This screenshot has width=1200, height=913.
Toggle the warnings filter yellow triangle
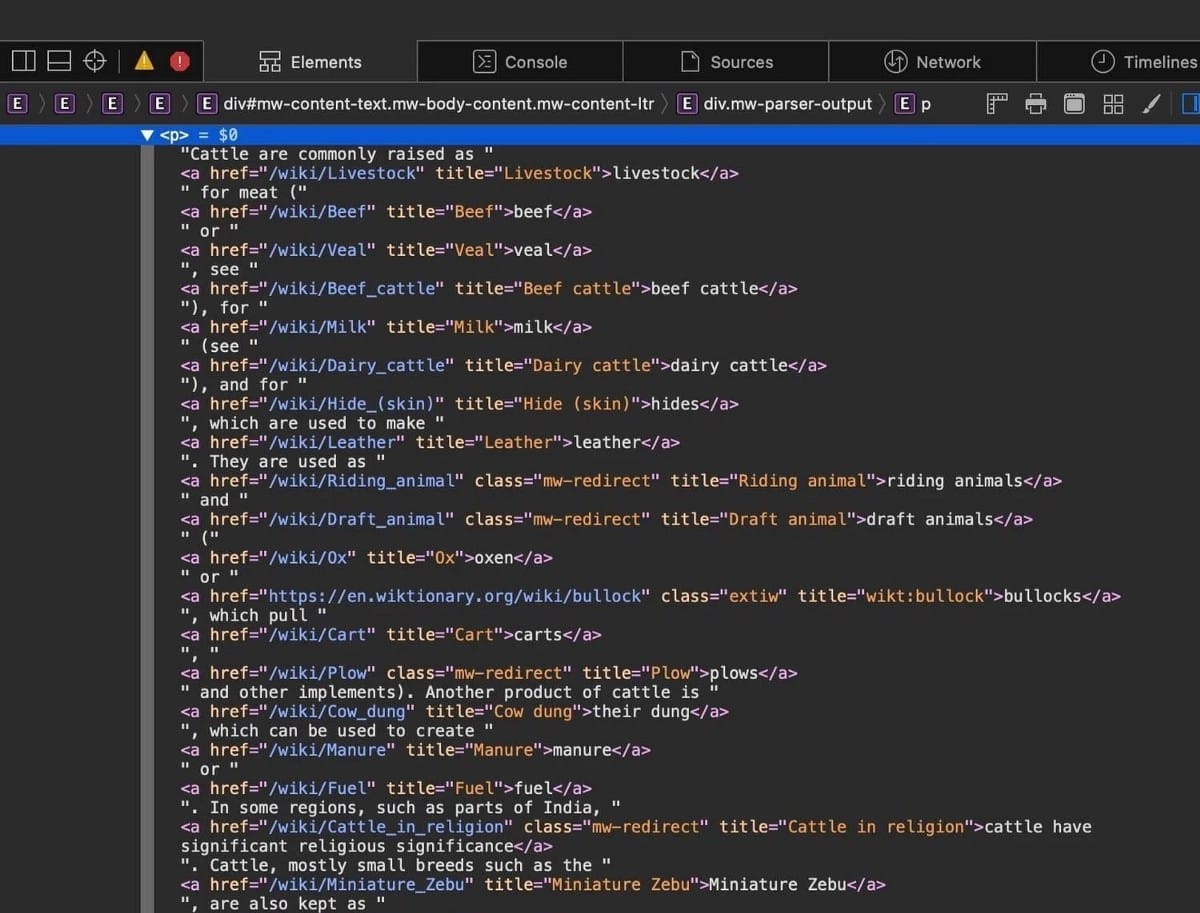143,60
